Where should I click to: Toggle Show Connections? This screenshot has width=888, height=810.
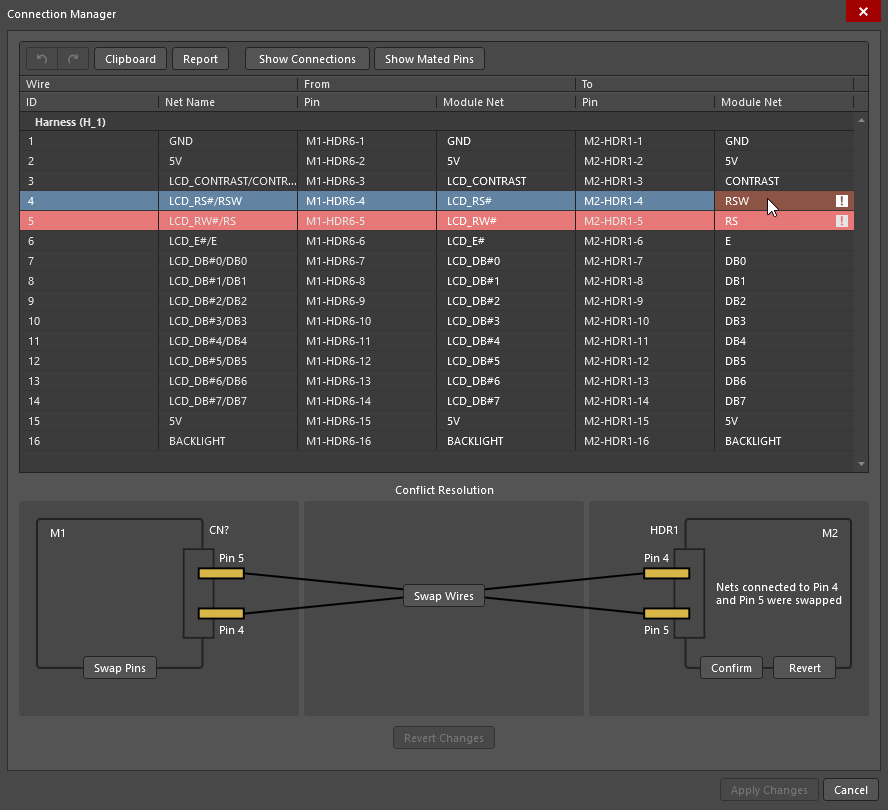[307, 59]
